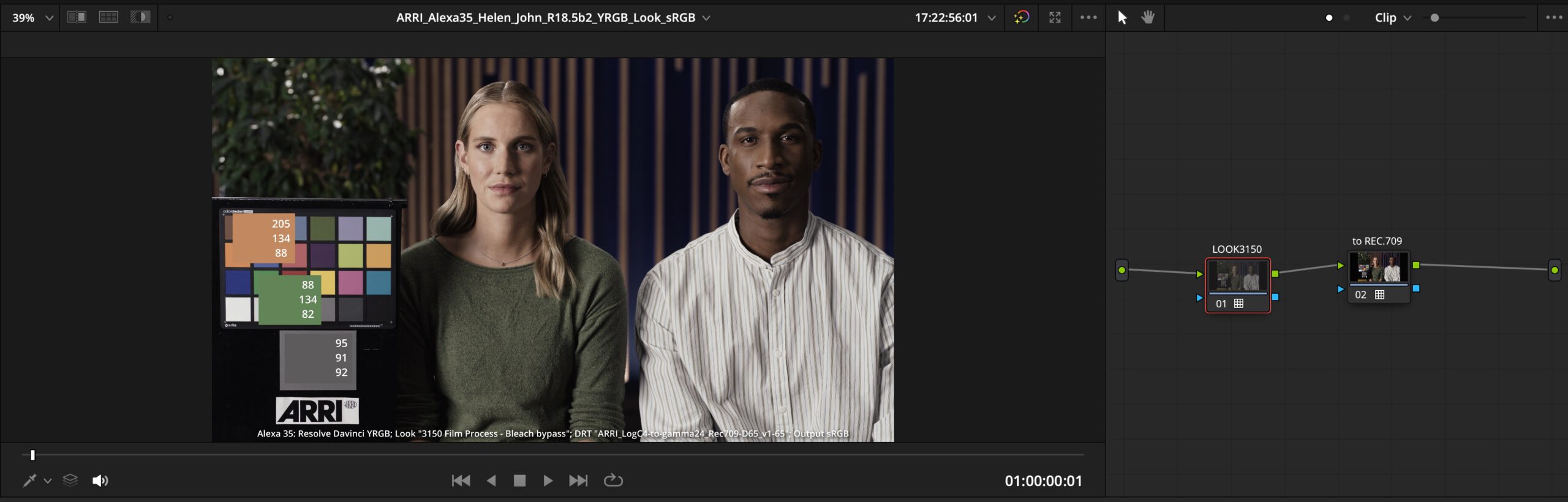The image size is (1568, 502).
Task: Open the clip name dropdown
Action: click(x=706, y=18)
